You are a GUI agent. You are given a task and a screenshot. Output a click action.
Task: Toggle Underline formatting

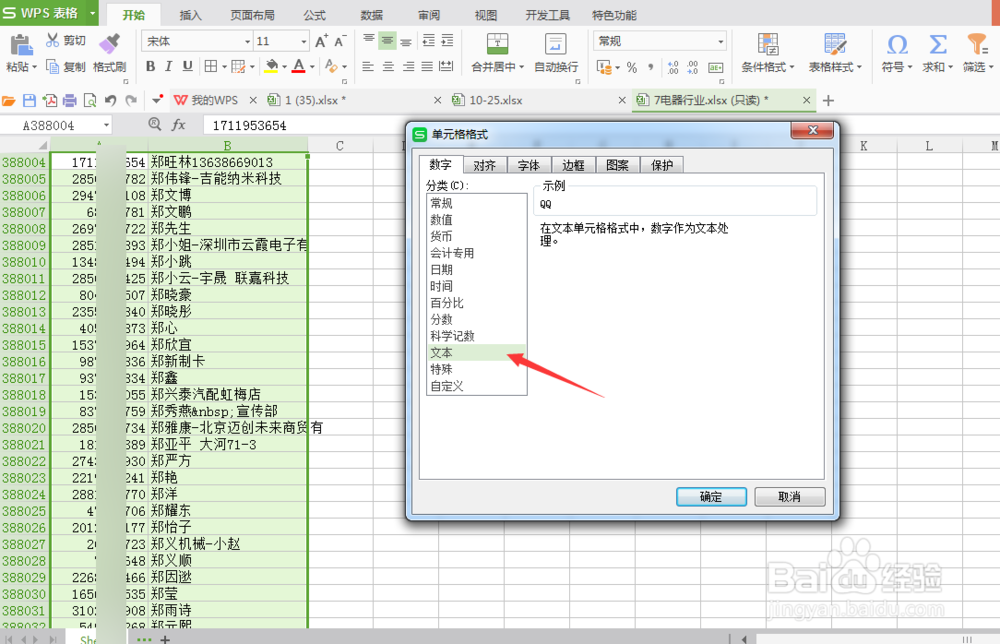[x=188, y=66]
